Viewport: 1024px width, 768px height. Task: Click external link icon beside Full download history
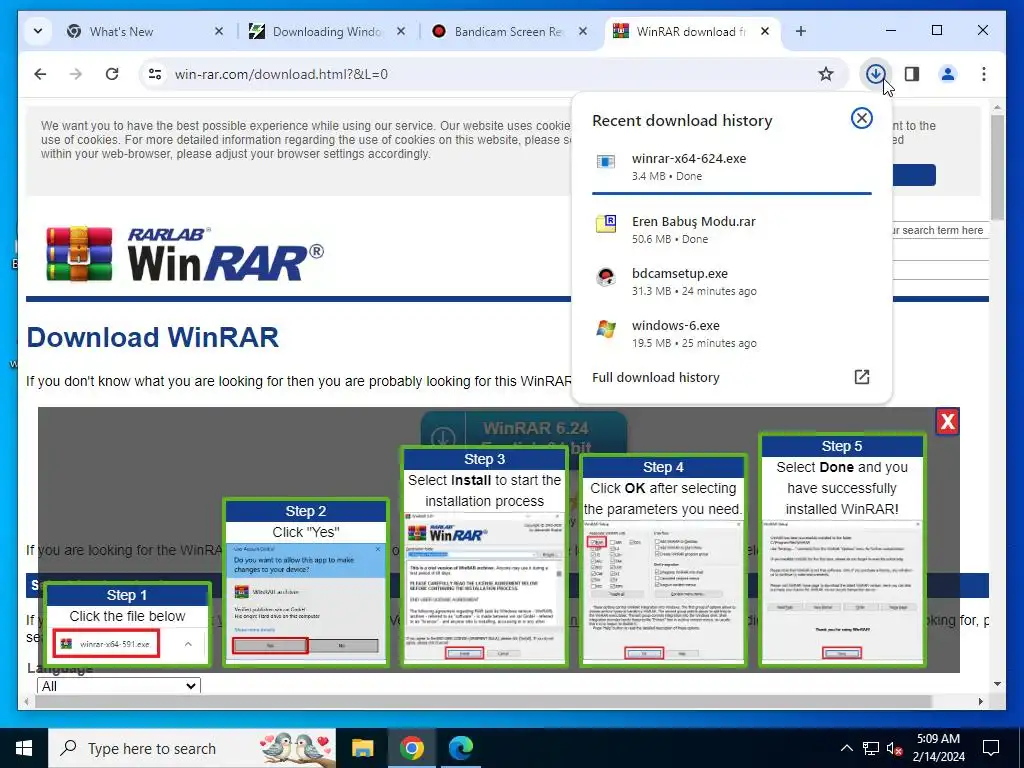pyautogui.click(x=861, y=377)
